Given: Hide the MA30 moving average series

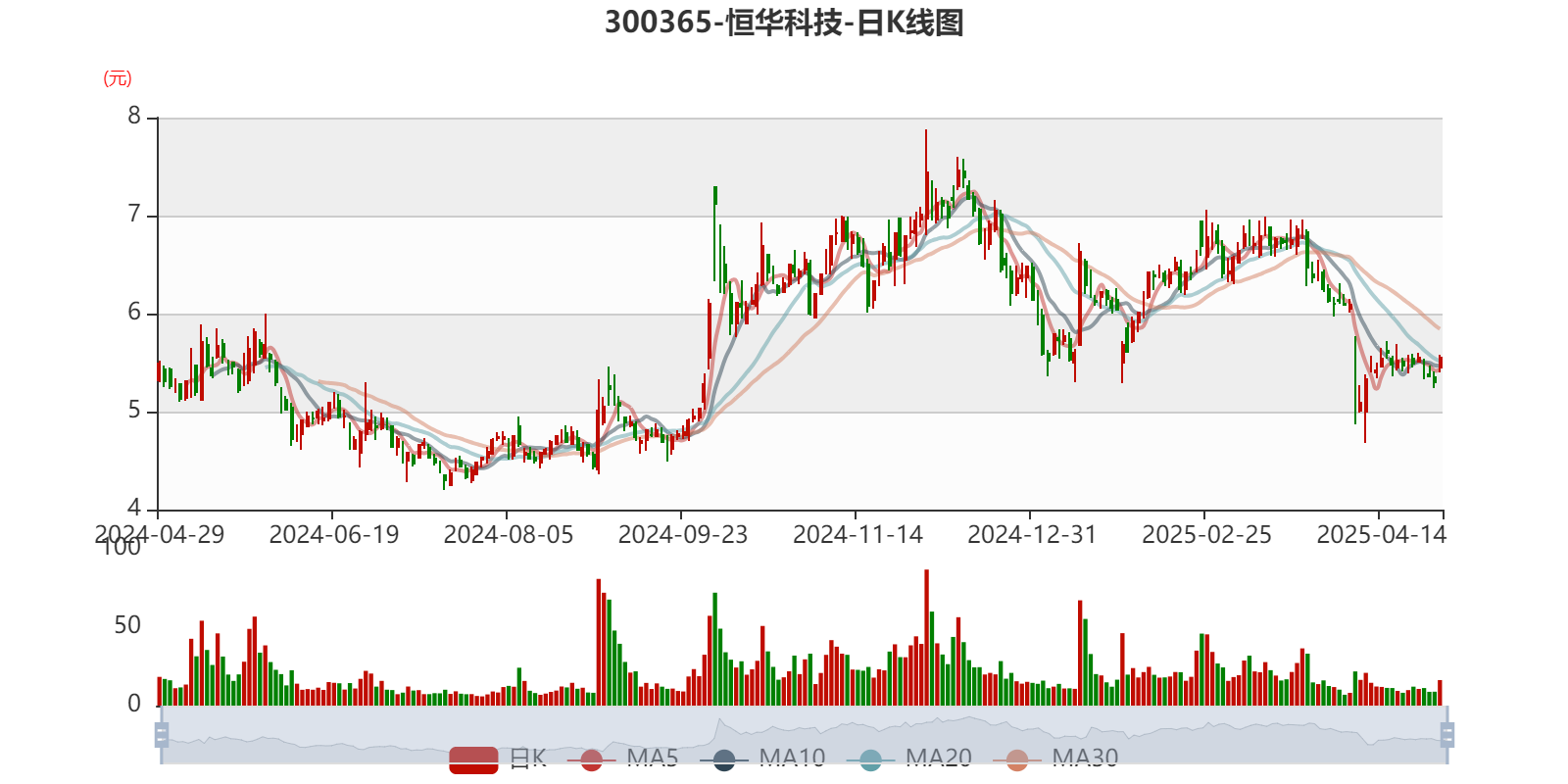Looking at the screenshot, I should pyautogui.click(x=1055, y=759).
